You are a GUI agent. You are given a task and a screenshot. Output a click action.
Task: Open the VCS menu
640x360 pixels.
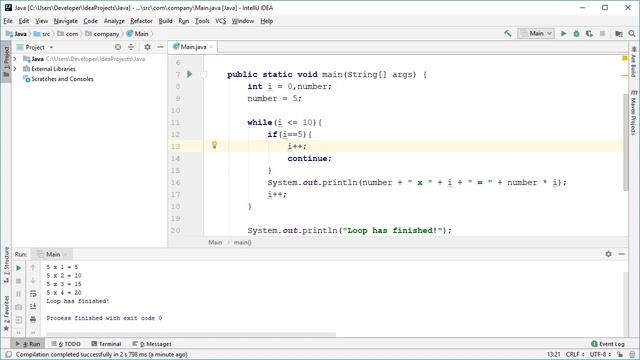click(x=220, y=21)
